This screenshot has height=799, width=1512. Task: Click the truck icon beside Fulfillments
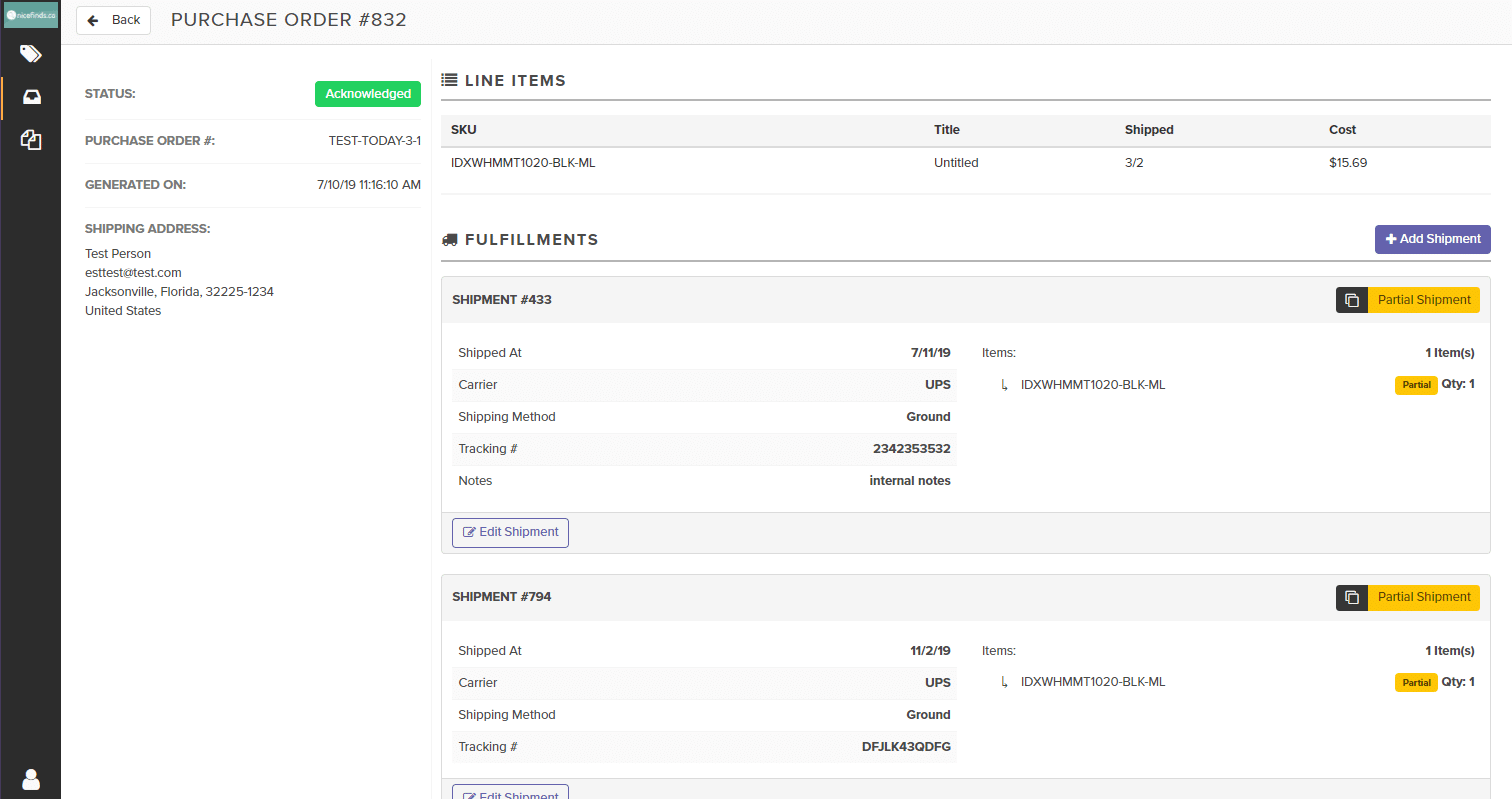tap(449, 240)
